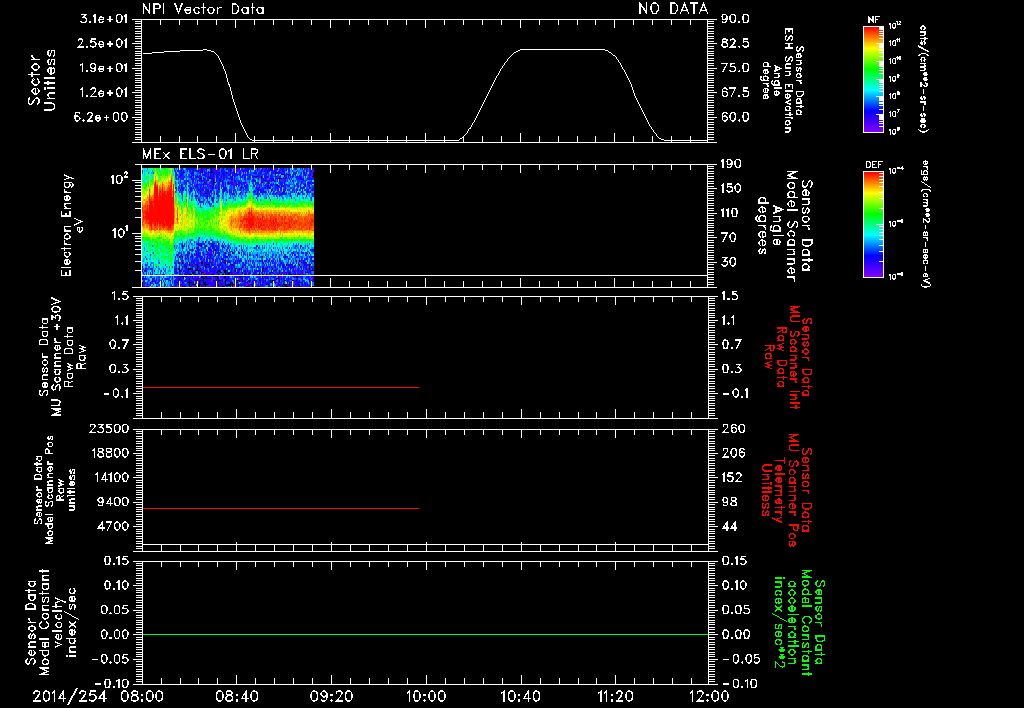Click the green Model Constant acceleration title
1024x708 pixels.
click(x=799, y=622)
